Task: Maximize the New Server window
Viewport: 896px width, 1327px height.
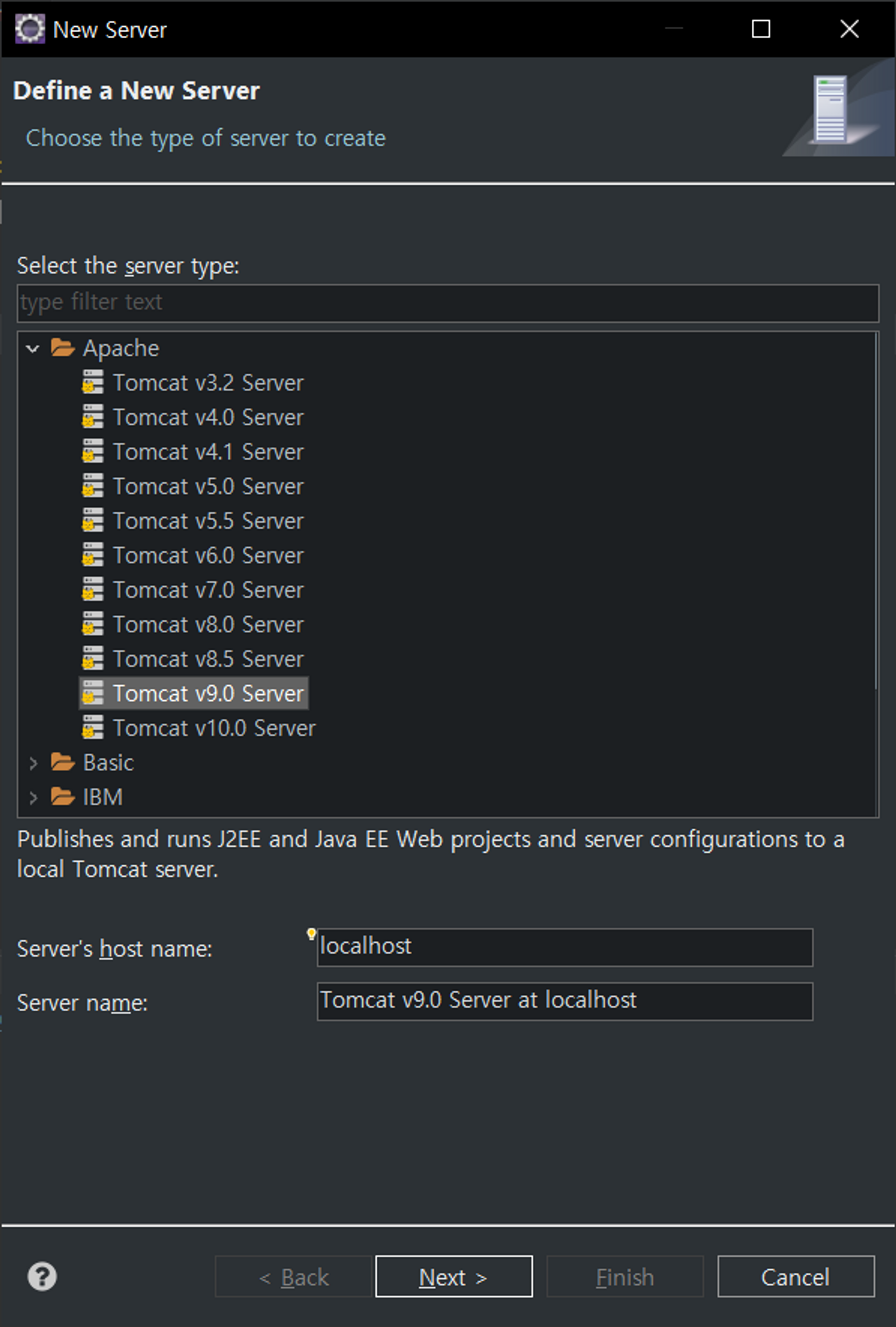Action: [761, 29]
